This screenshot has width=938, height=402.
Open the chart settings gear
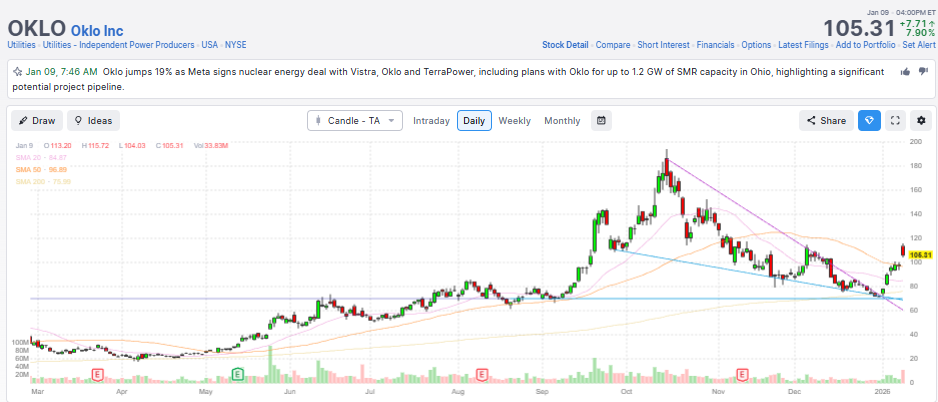pyautogui.click(x=921, y=120)
